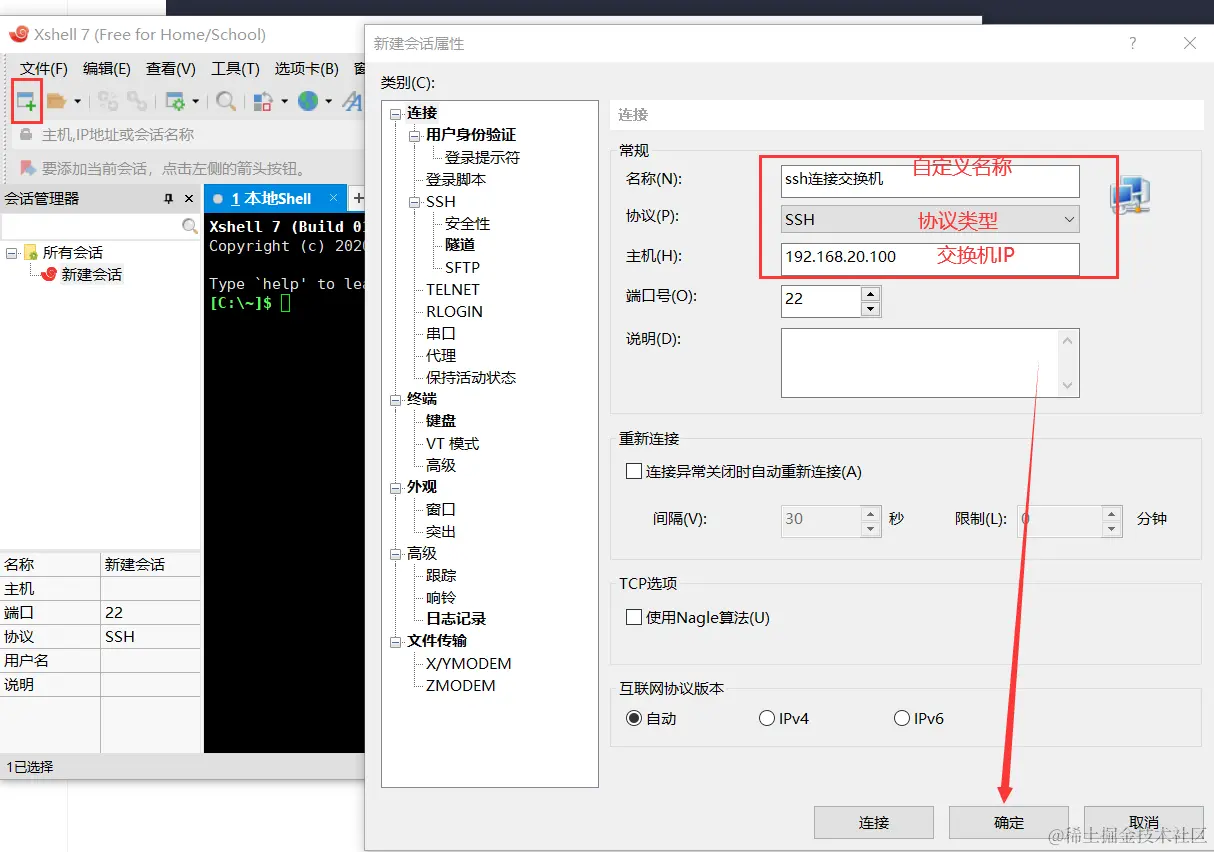Select 登录脚本 in the category tree
The height and width of the screenshot is (852, 1214).
[x=456, y=179]
